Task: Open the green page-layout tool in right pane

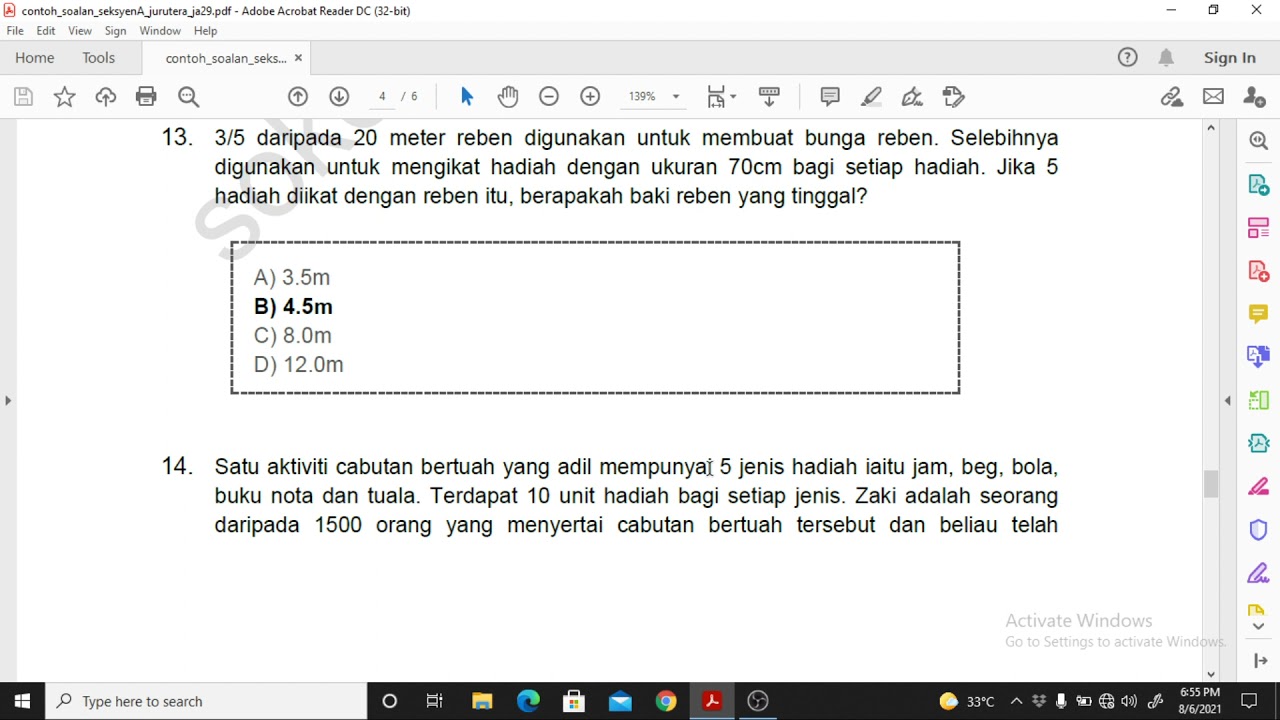Action: click(x=1258, y=400)
